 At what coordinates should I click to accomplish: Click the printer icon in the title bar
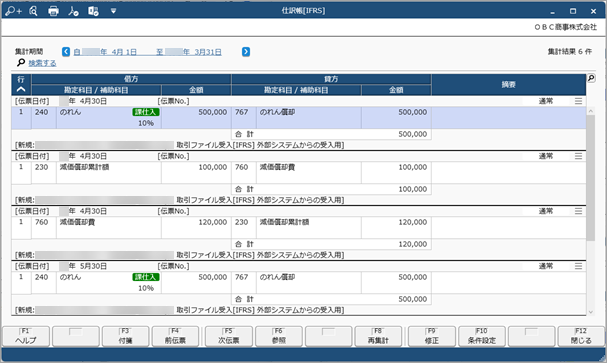point(53,11)
